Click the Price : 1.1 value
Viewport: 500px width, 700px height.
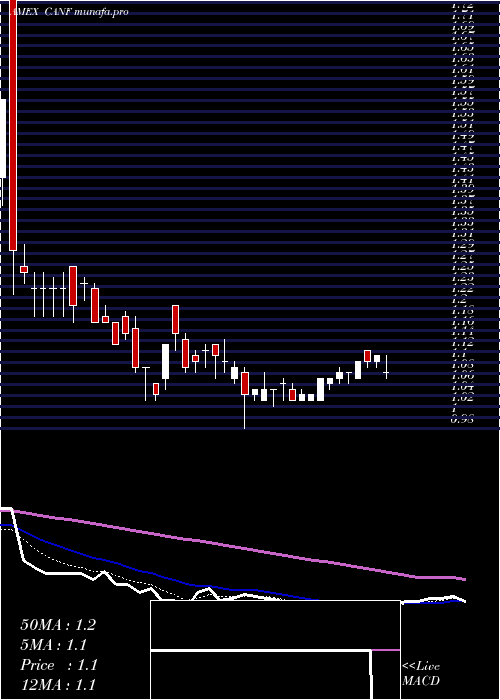(x=59, y=665)
